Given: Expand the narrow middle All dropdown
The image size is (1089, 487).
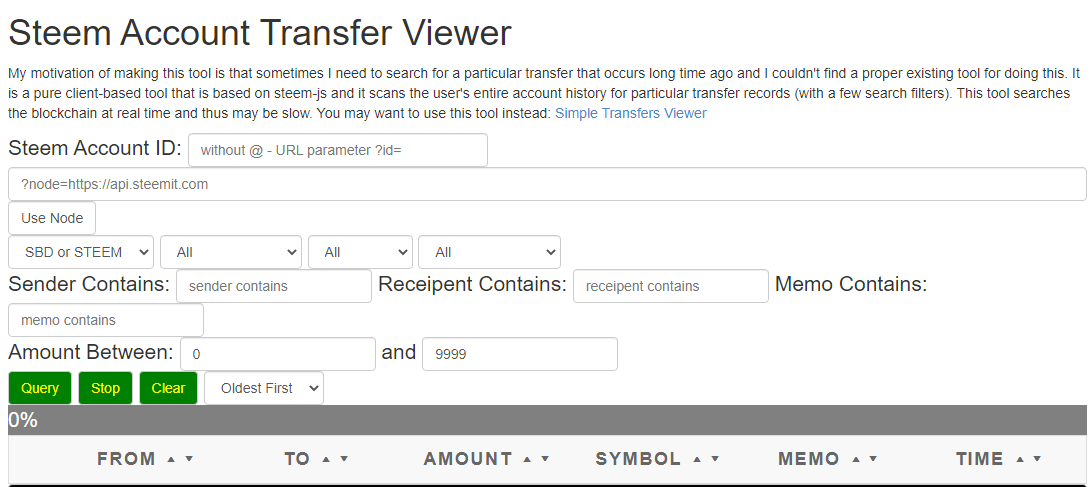Looking at the screenshot, I should [360, 252].
